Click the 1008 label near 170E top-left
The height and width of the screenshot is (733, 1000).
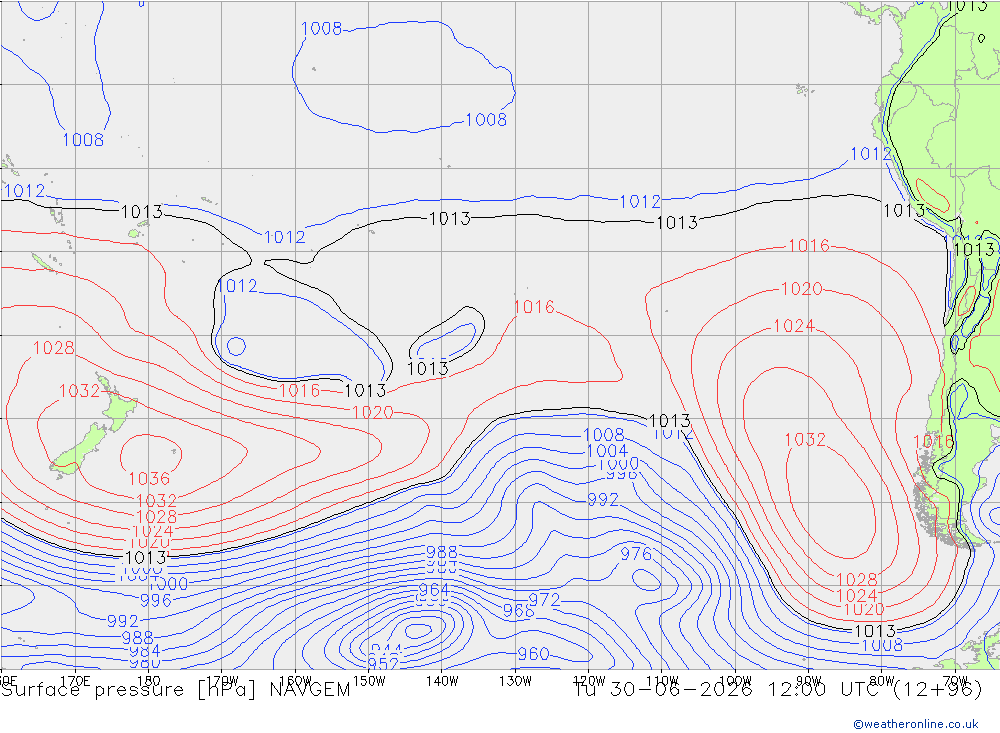tap(83, 140)
